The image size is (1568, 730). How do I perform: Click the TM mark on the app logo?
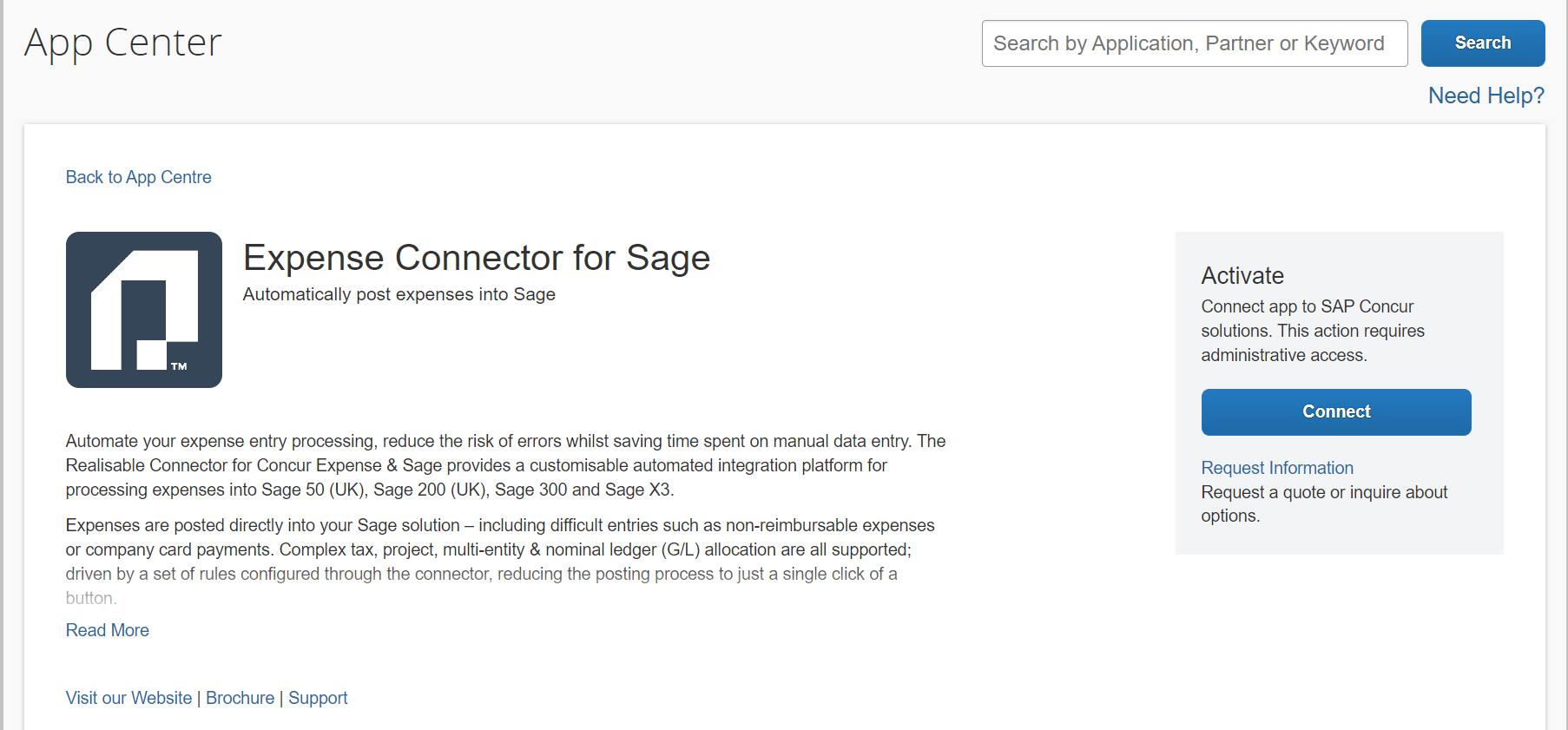coord(179,366)
